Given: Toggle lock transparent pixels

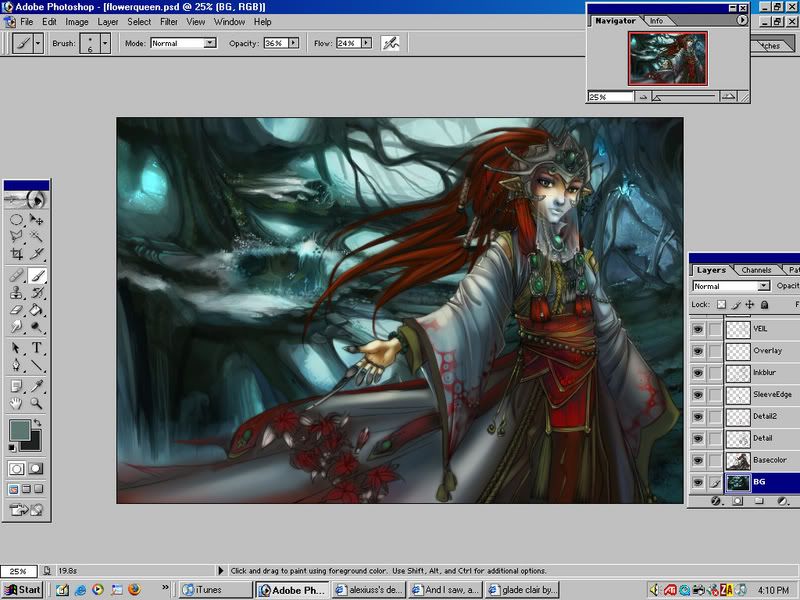Looking at the screenshot, I should [721, 305].
